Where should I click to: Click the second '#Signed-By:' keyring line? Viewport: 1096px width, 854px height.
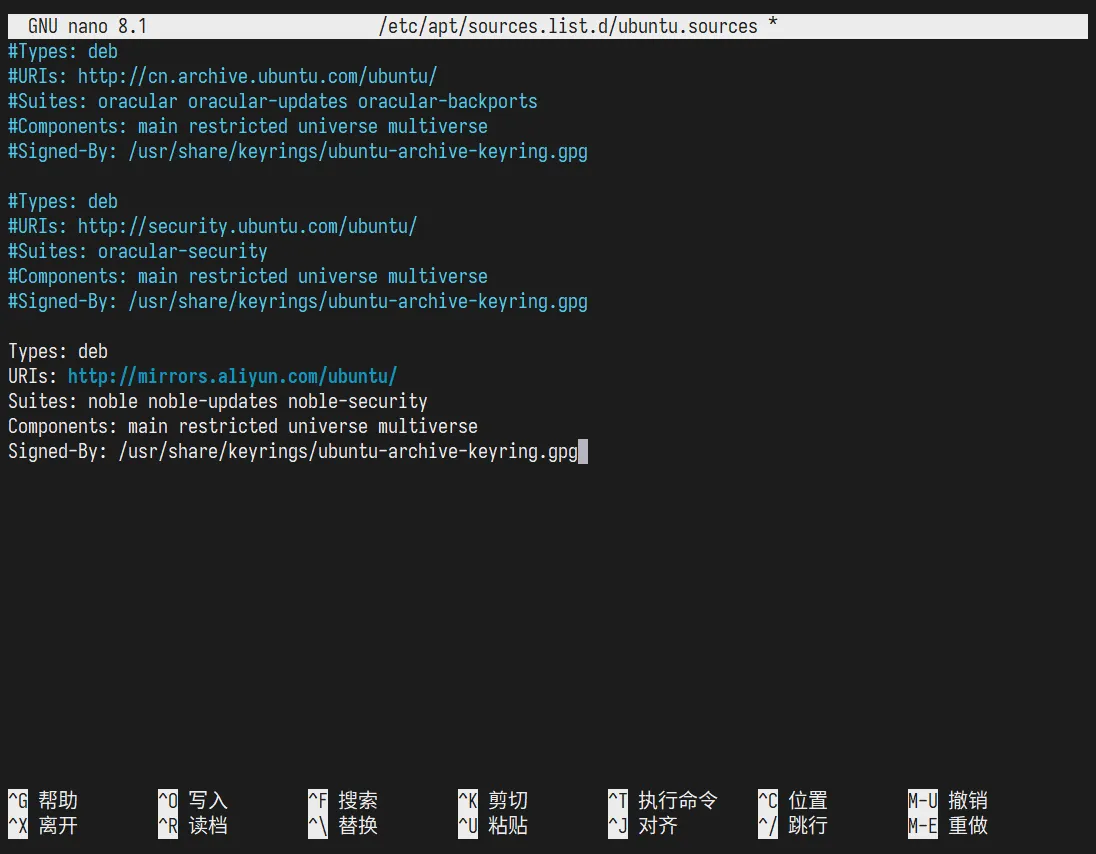point(298,301)
